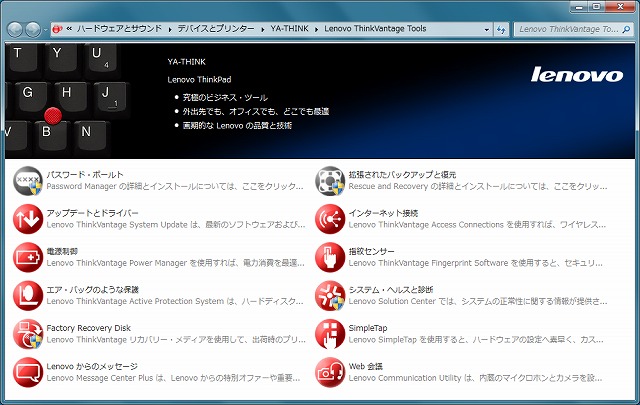Click the Lenovo logo in the banner
640x405 pixels.
click(577, 75)
